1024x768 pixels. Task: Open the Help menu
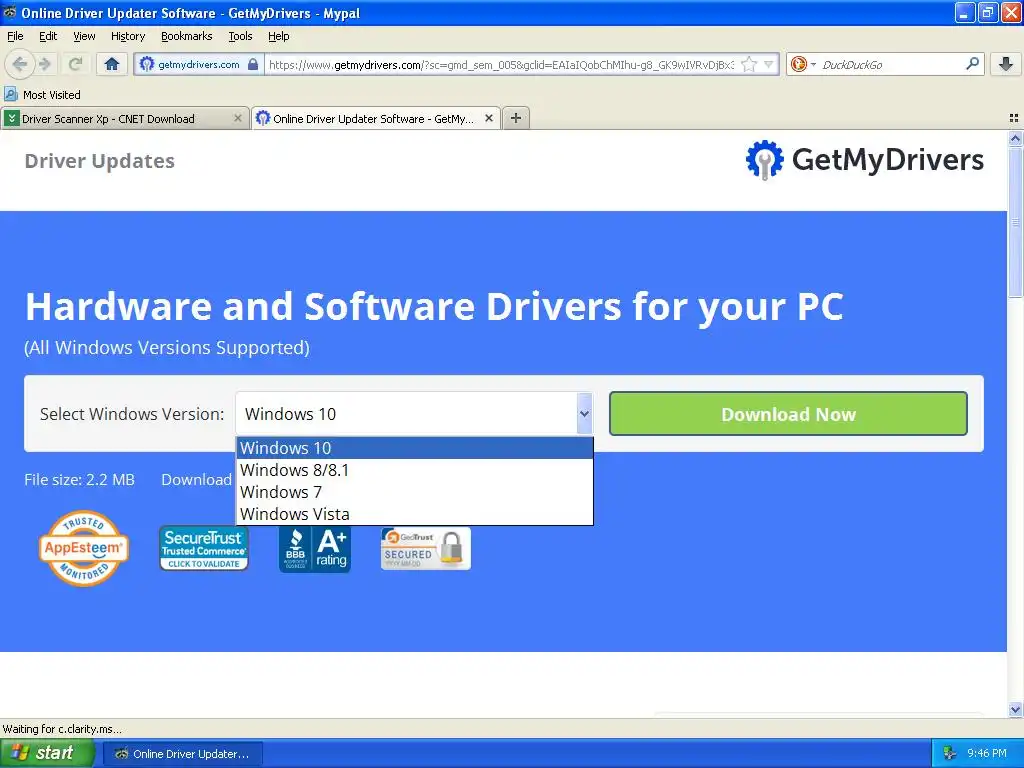[279, 36]
